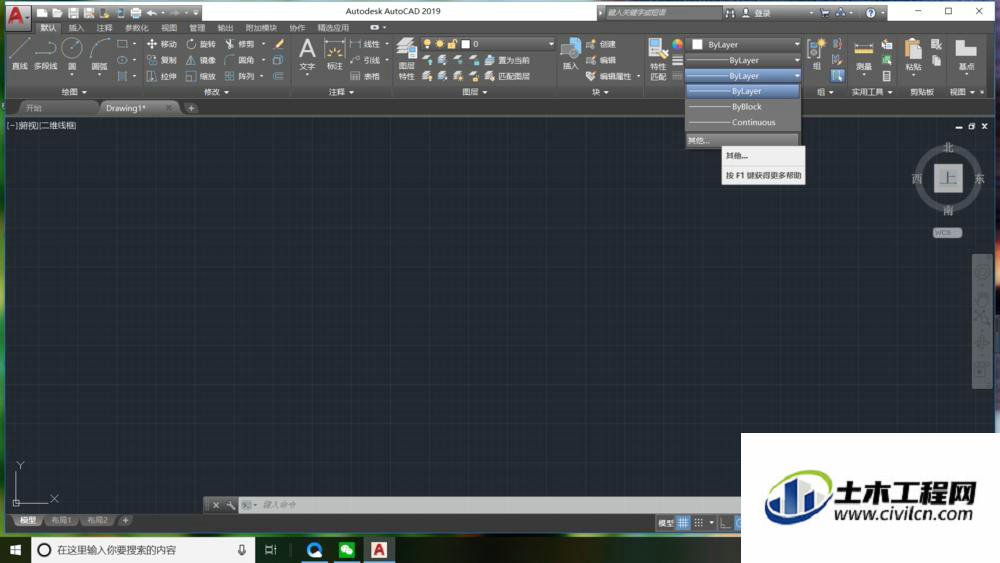1000x563 pixels.
Task: Select the Polyline (多段线) tool
Action: pyautogui.click(x=45, y=53)
